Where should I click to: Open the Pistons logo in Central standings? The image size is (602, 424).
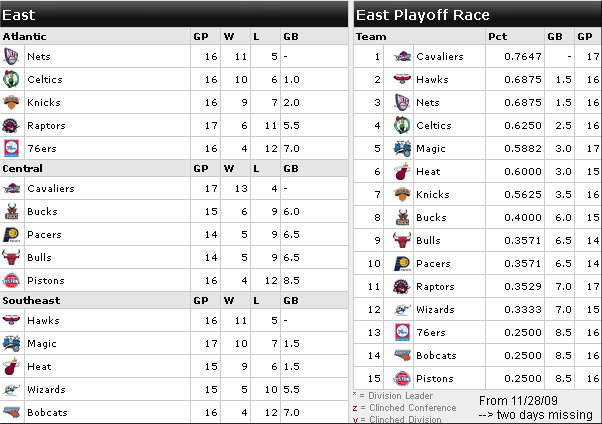[x=11, y=281]
